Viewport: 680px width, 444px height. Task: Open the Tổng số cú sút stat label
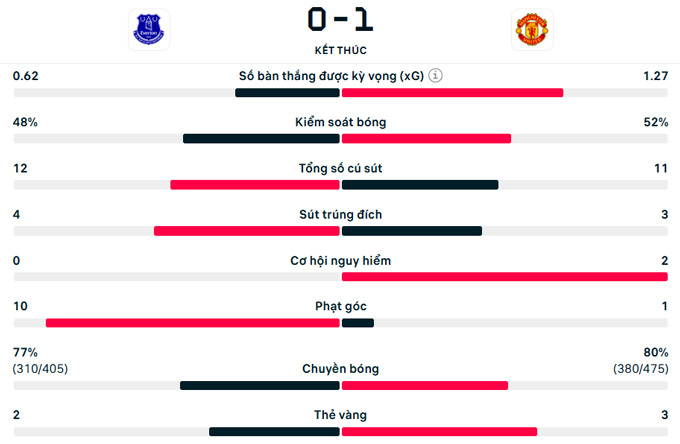point(340,168)
